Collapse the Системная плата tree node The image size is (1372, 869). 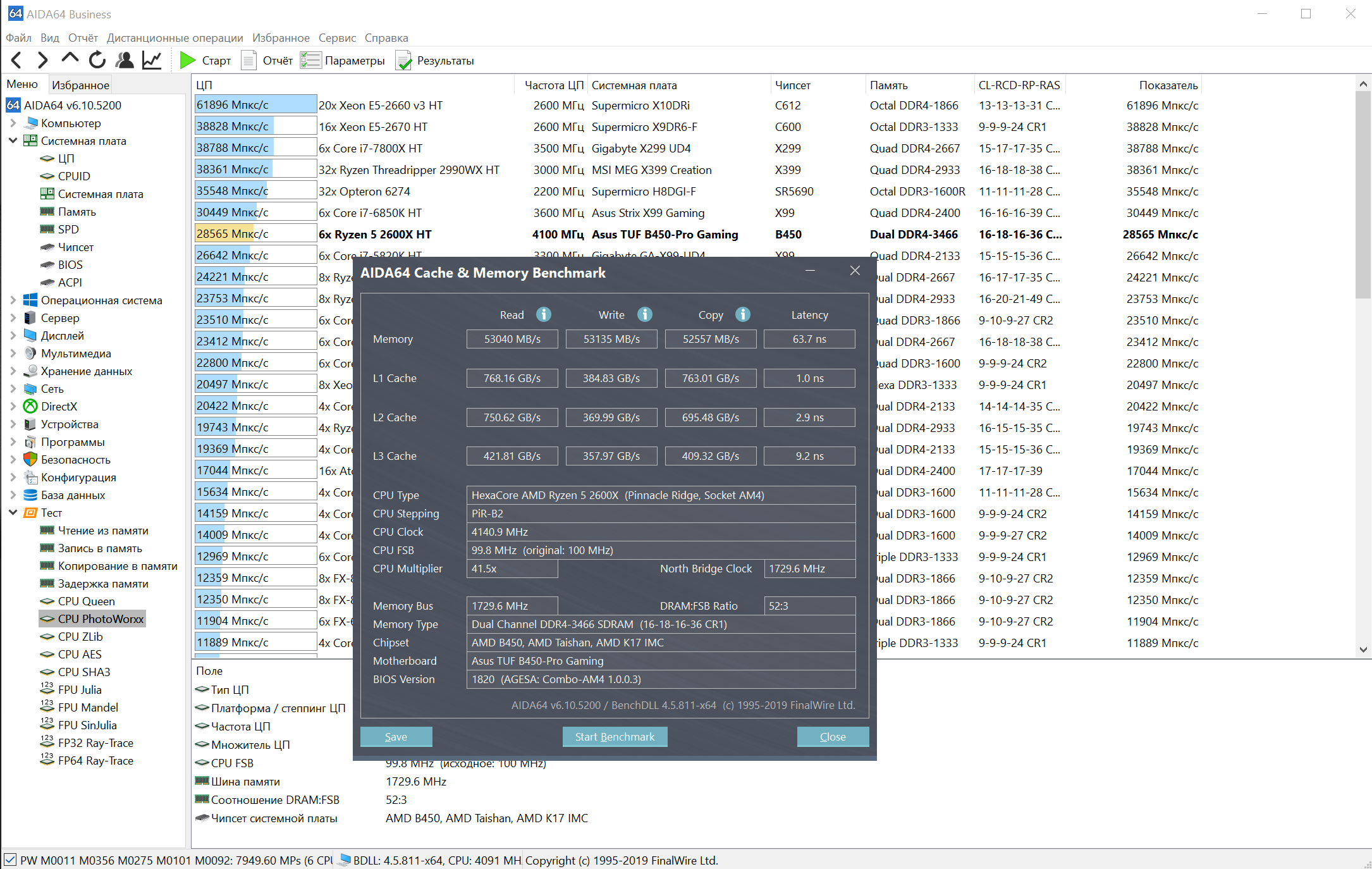click(13, 140)
